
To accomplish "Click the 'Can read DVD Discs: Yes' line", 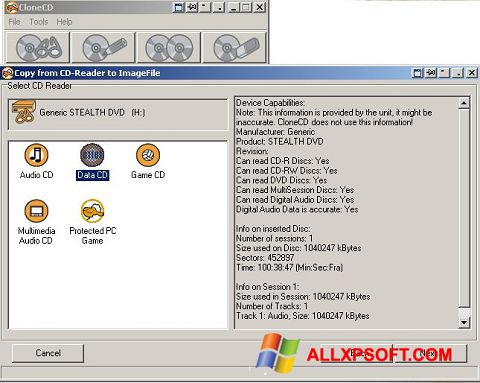I will (x=281, y=180).
